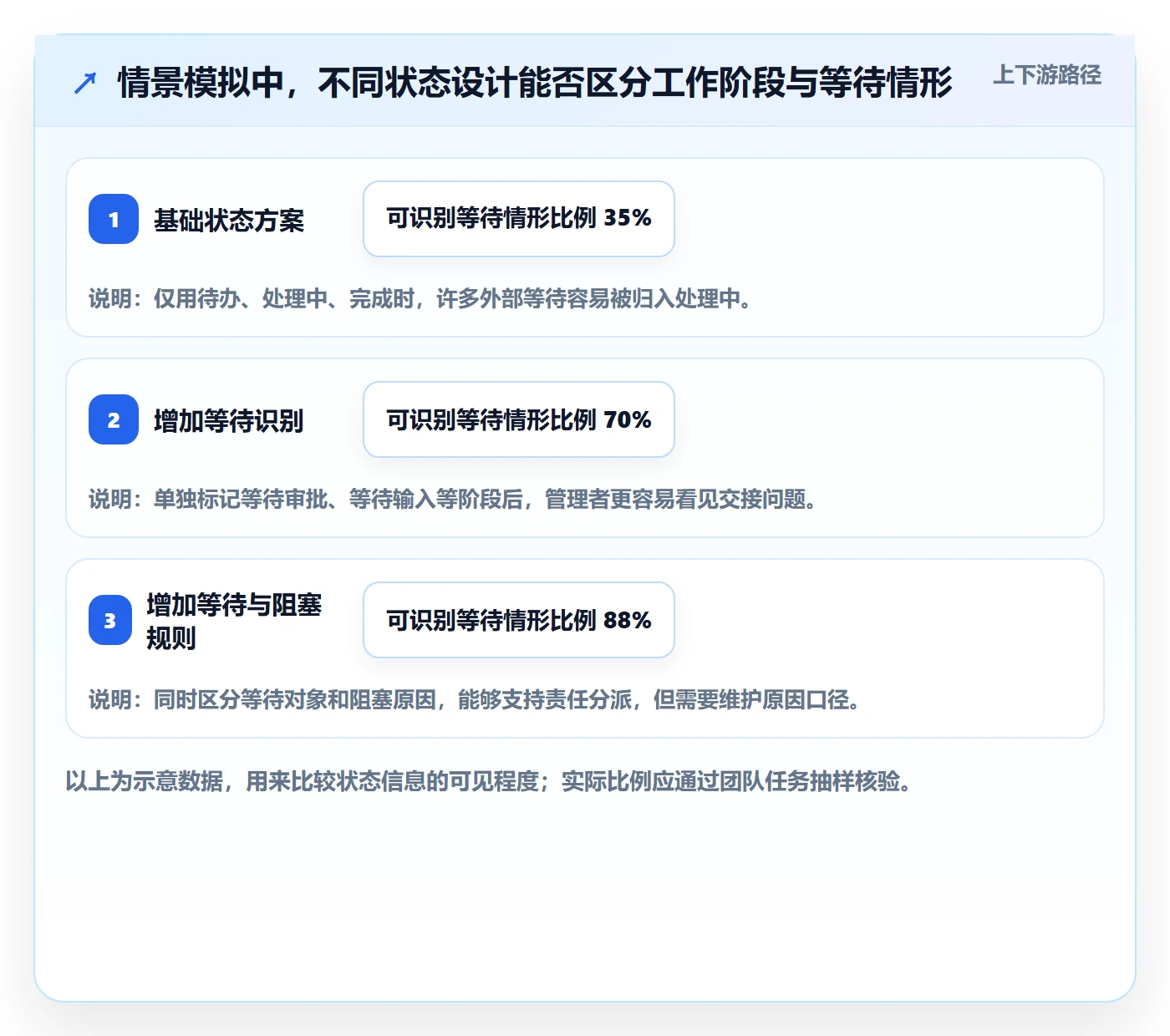Open the 上下游路径 label in the header
1170x1036 pixels.
[1047, 75]
